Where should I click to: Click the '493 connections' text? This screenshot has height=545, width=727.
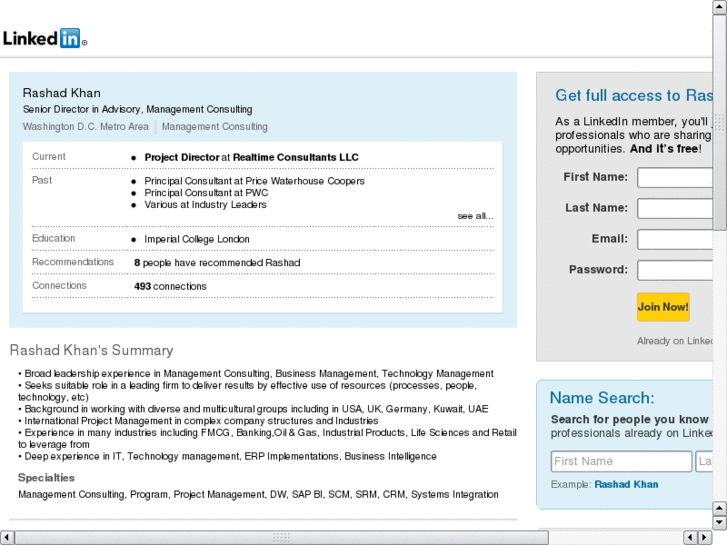click(170, 287)
